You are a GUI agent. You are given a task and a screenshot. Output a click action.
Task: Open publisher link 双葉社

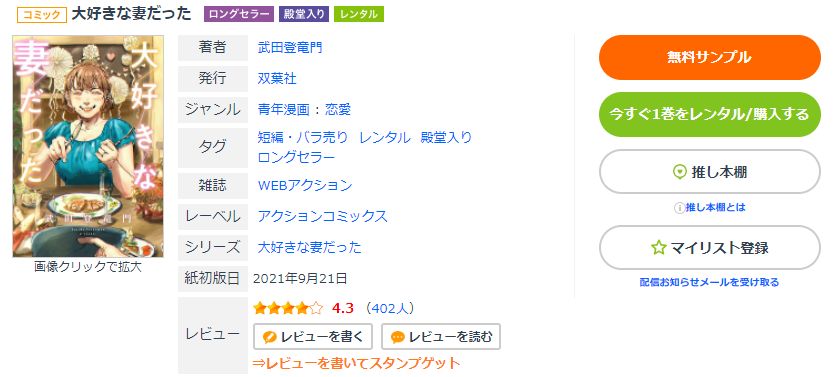click(x=277, y=79)
